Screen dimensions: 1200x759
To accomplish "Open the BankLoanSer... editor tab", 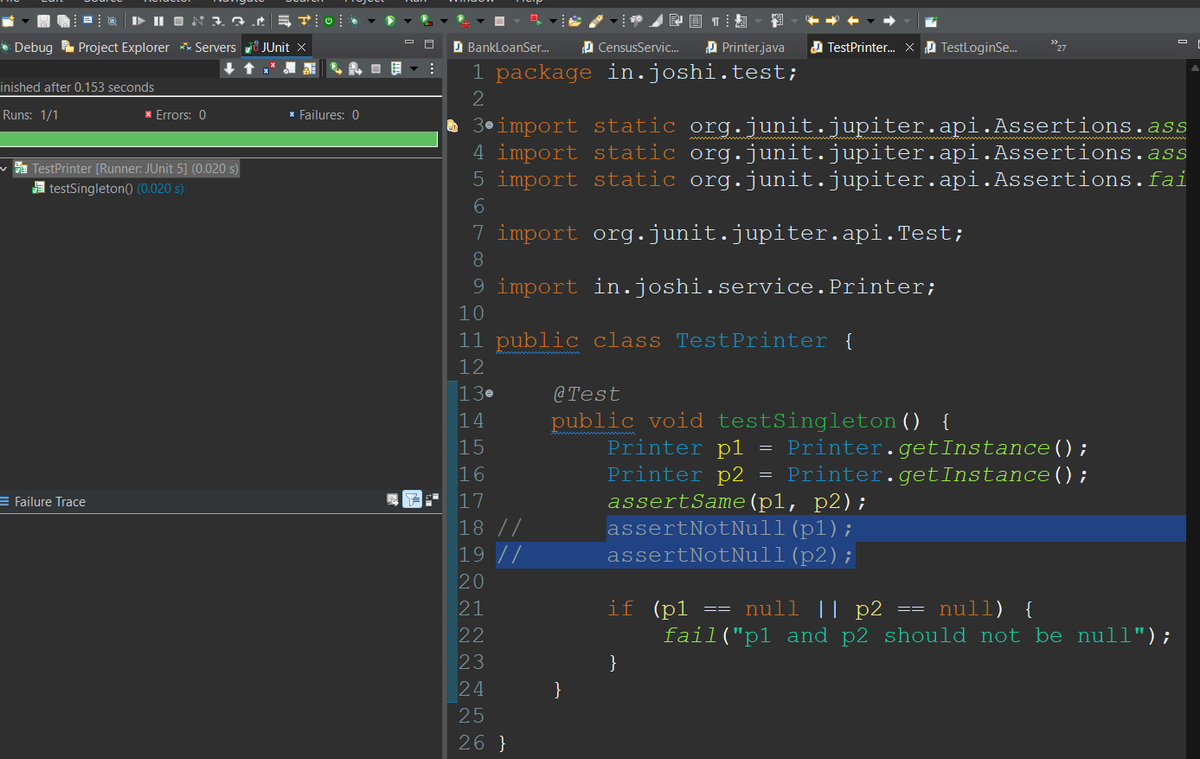I will pyautogui.click(x=501, y=47).
